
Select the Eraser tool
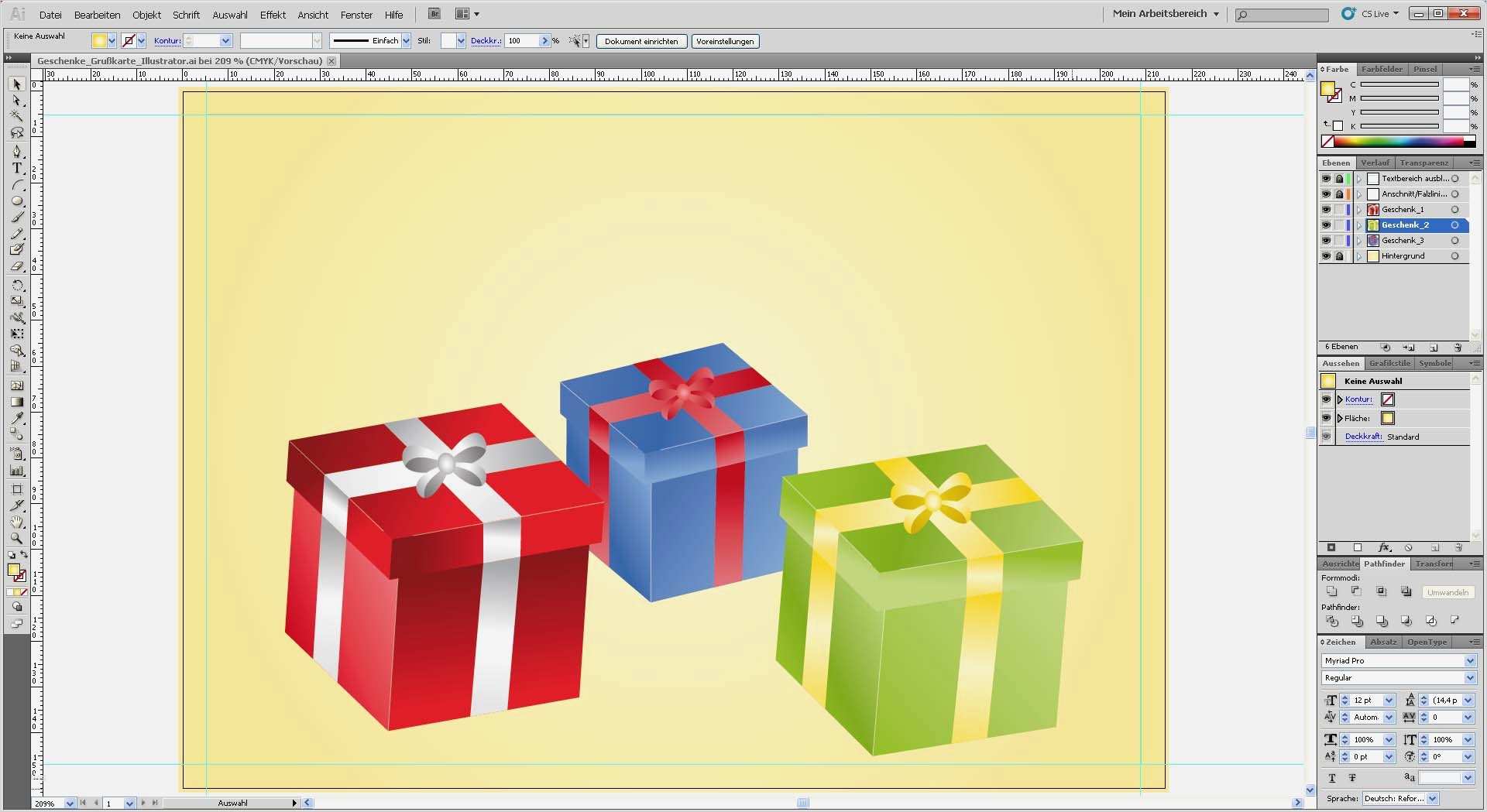tap(17, 266)
